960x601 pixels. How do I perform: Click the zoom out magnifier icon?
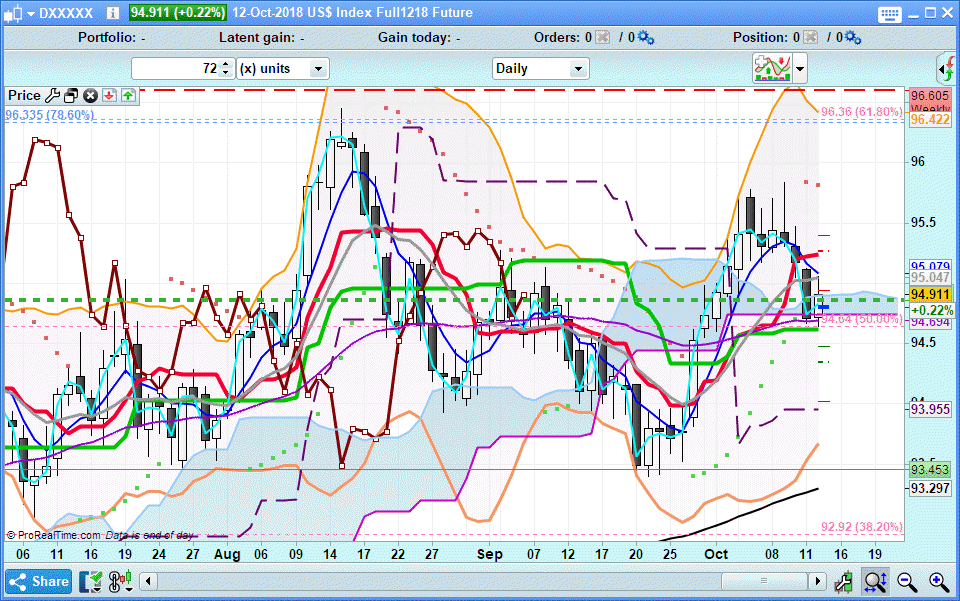pyautogui.click(x=907, y=582)
